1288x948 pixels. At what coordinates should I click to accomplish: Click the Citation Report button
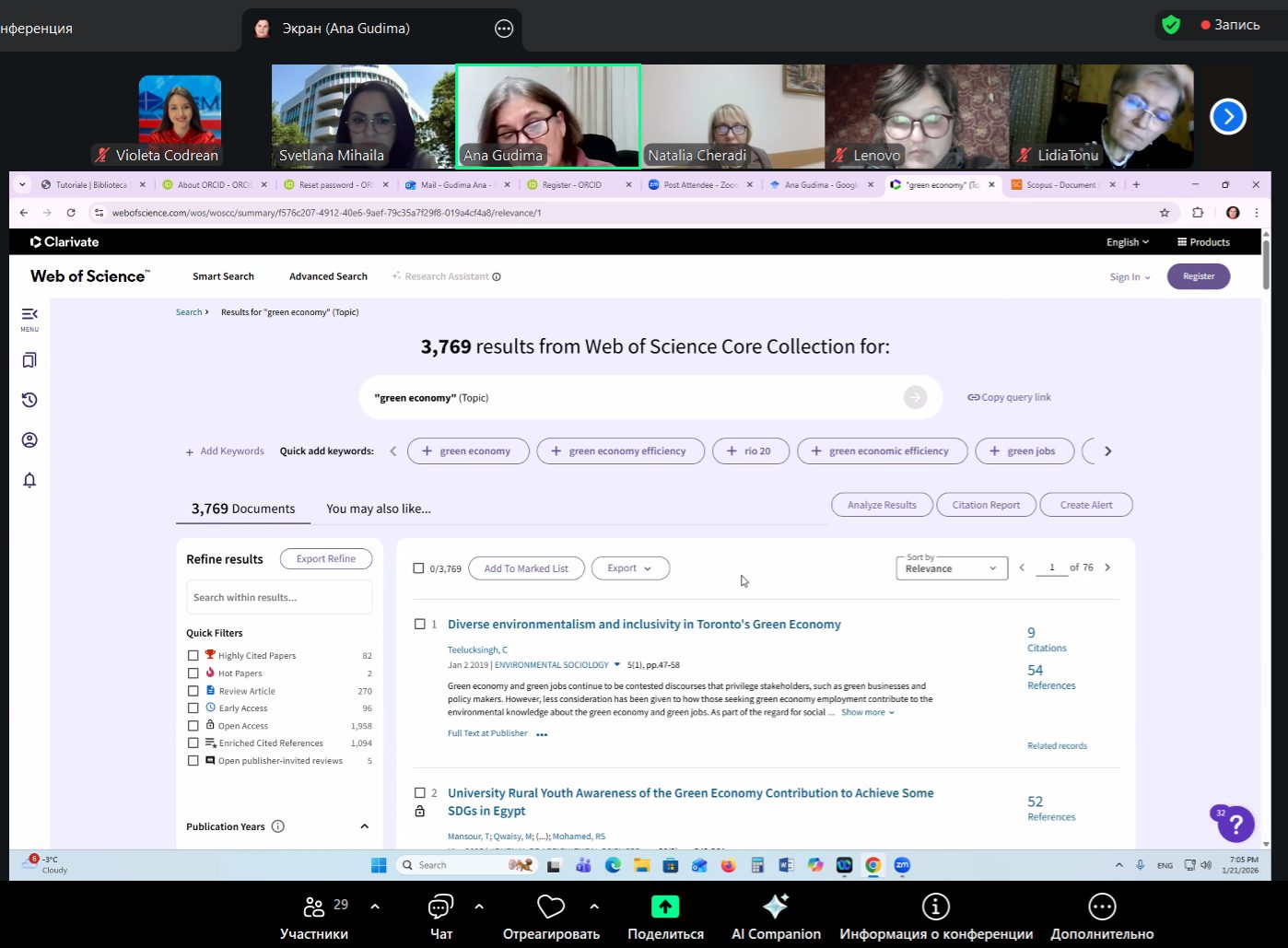pos(986,505)
